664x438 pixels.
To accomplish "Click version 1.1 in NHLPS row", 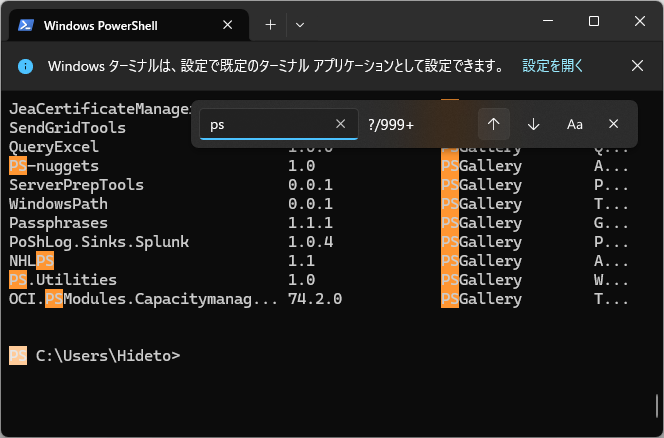I will (302, 261).
